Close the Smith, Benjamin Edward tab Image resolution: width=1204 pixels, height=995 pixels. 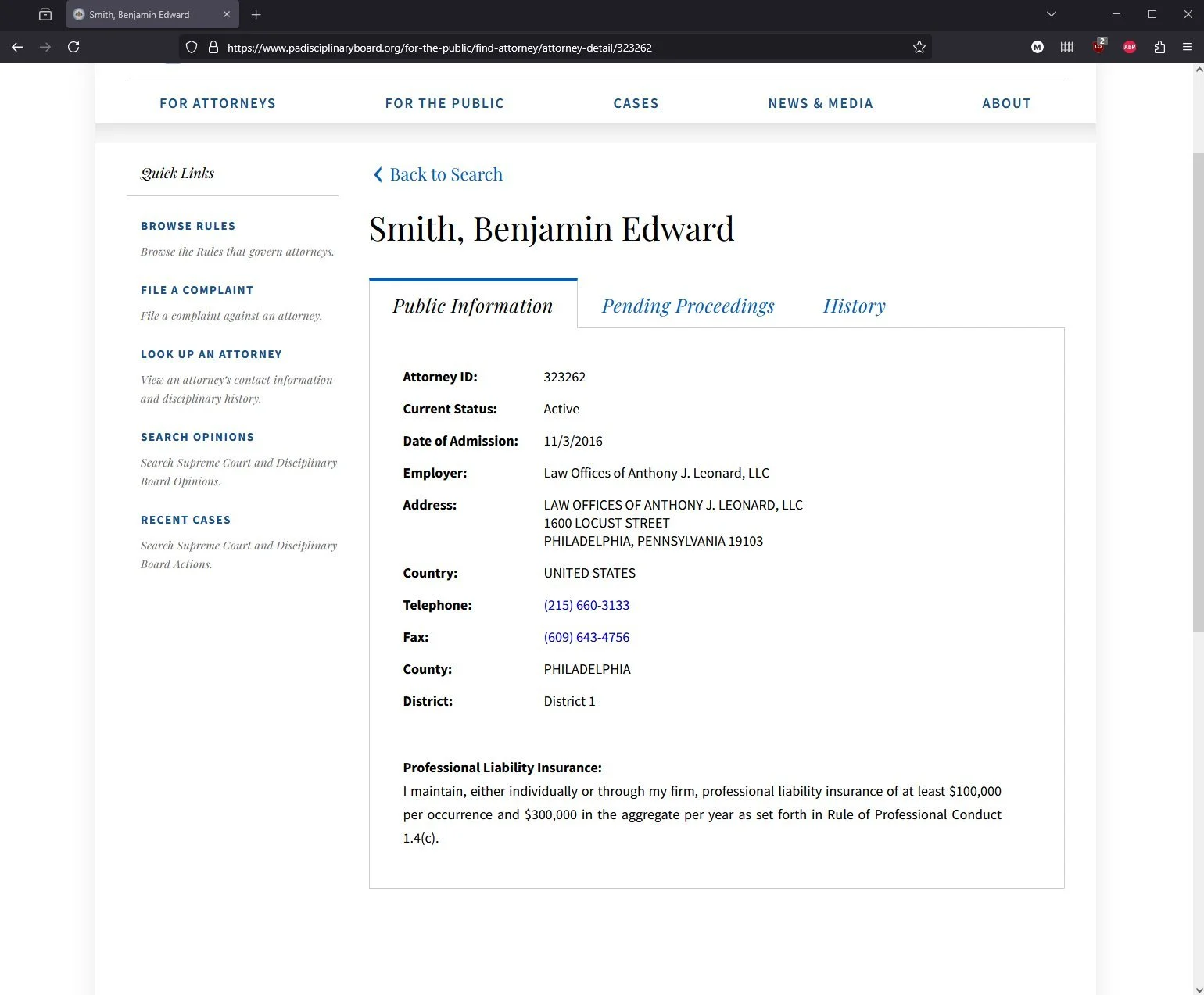[x=227, y=14]
